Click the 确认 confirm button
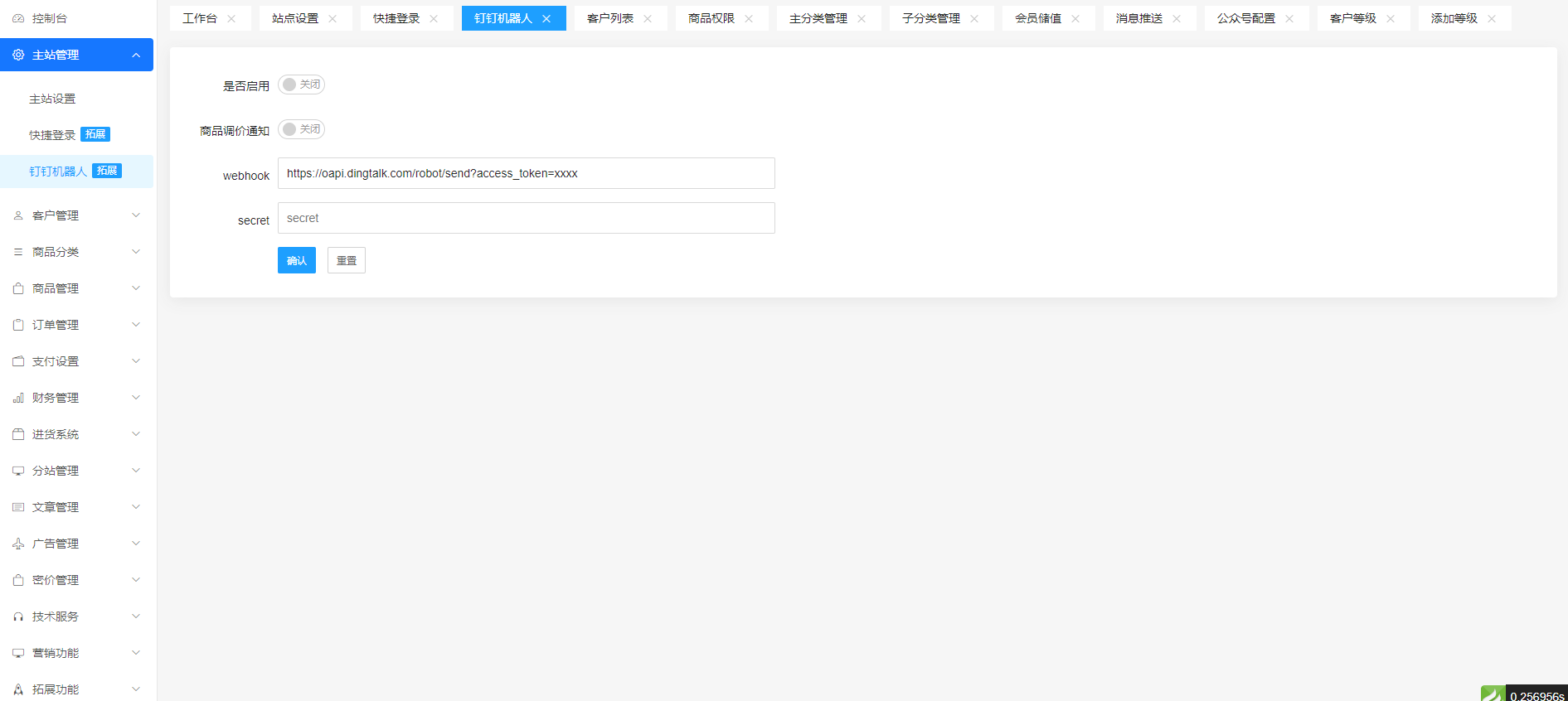Image resolution: width=1568 pixels, height=701 pixels. pos(297,260)
